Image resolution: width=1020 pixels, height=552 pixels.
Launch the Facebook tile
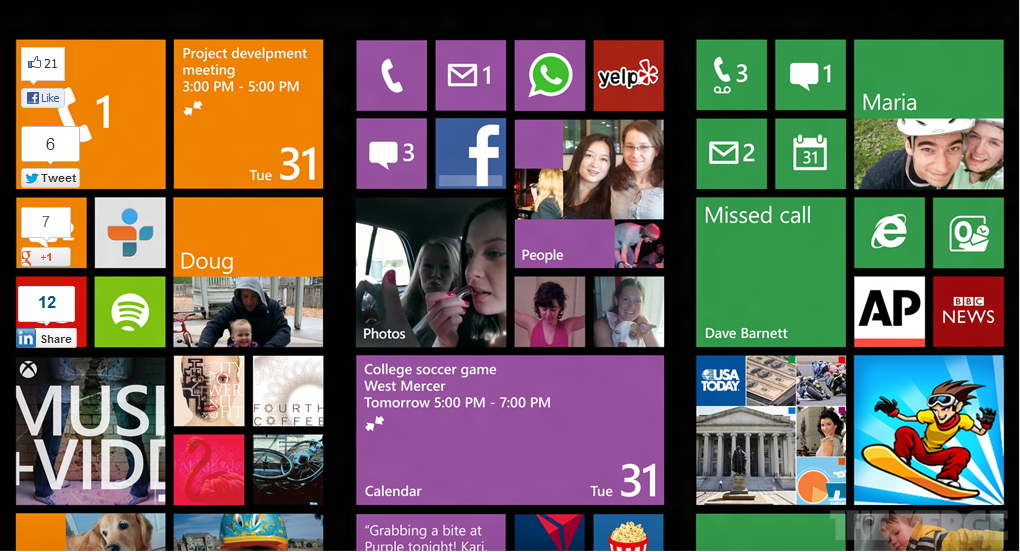pos(470,153)
